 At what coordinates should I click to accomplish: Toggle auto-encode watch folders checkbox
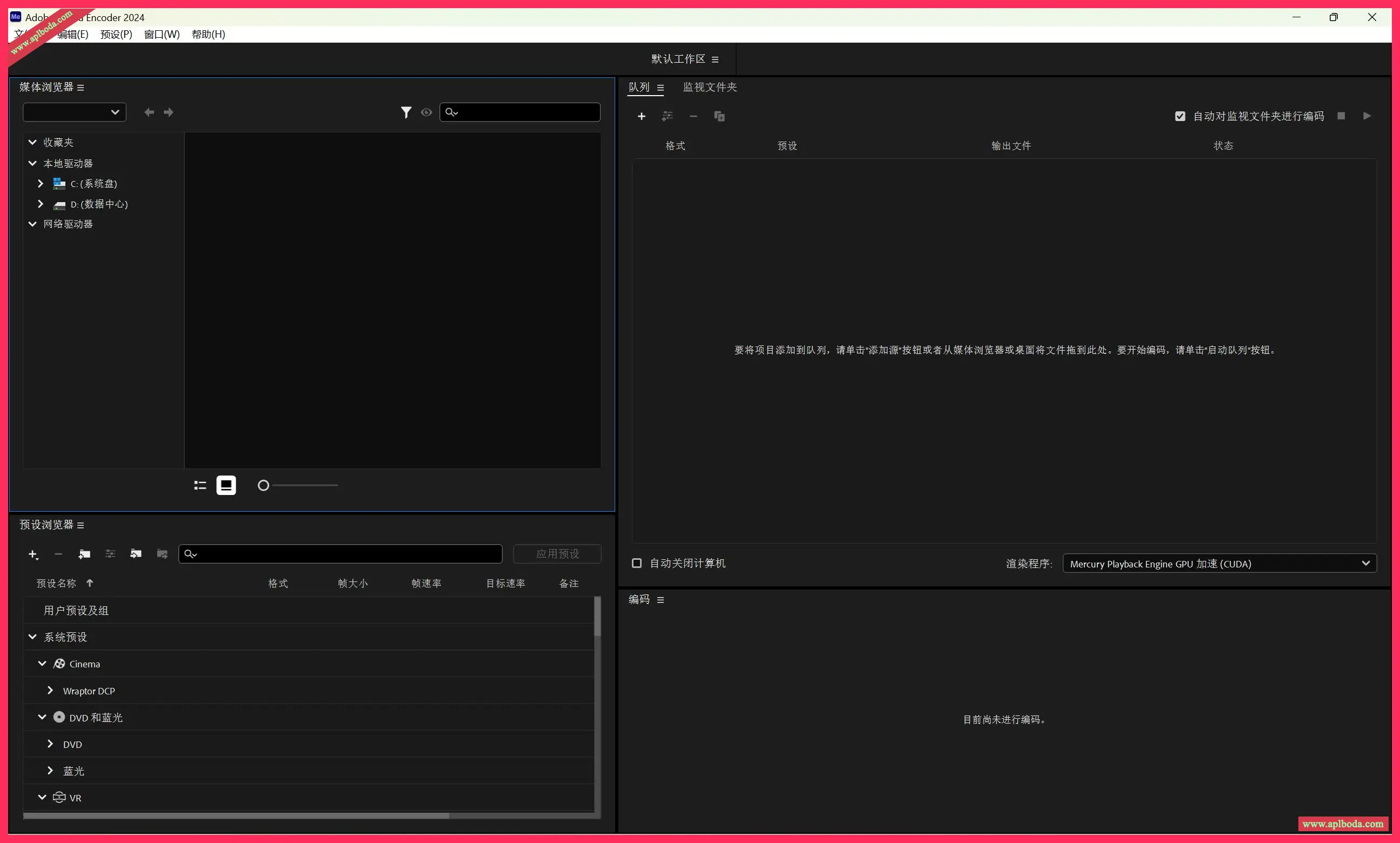[x=1180, y=116]
